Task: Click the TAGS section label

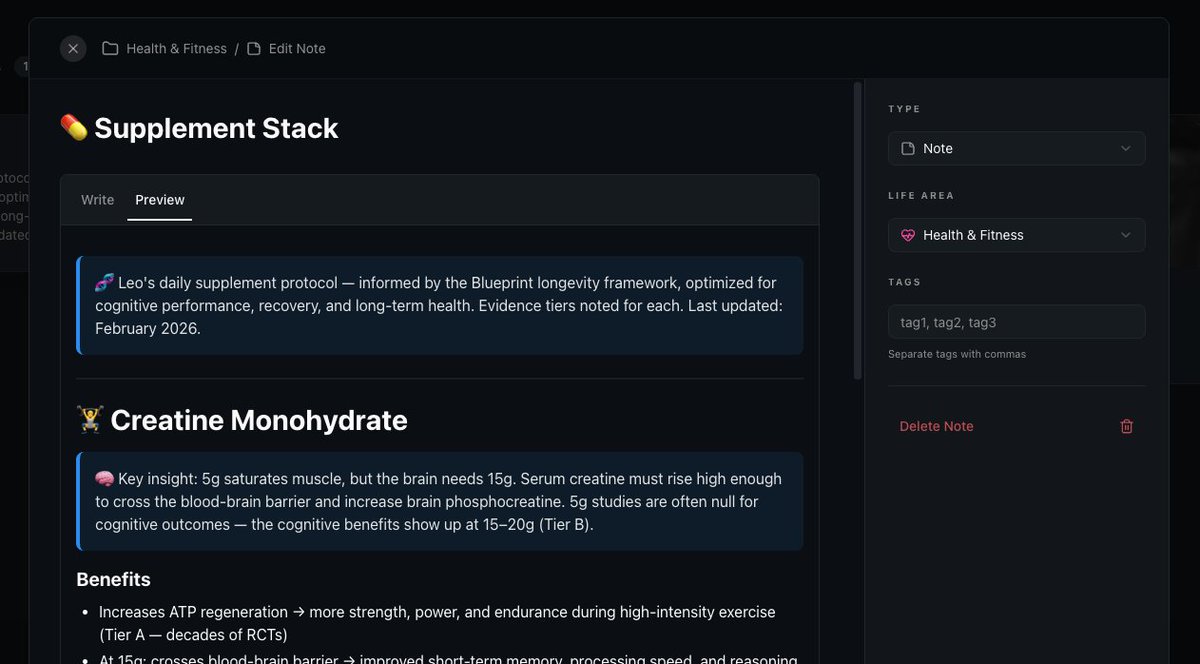Action: tap(904, 283)
